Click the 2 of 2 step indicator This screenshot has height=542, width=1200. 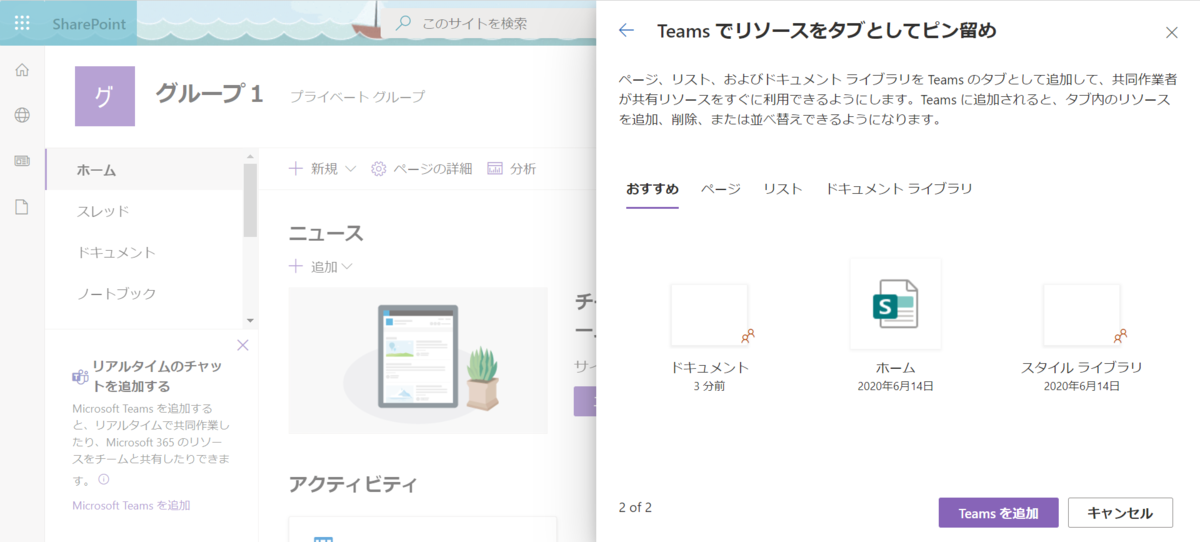pyautogui.click(x=635, y=507)
